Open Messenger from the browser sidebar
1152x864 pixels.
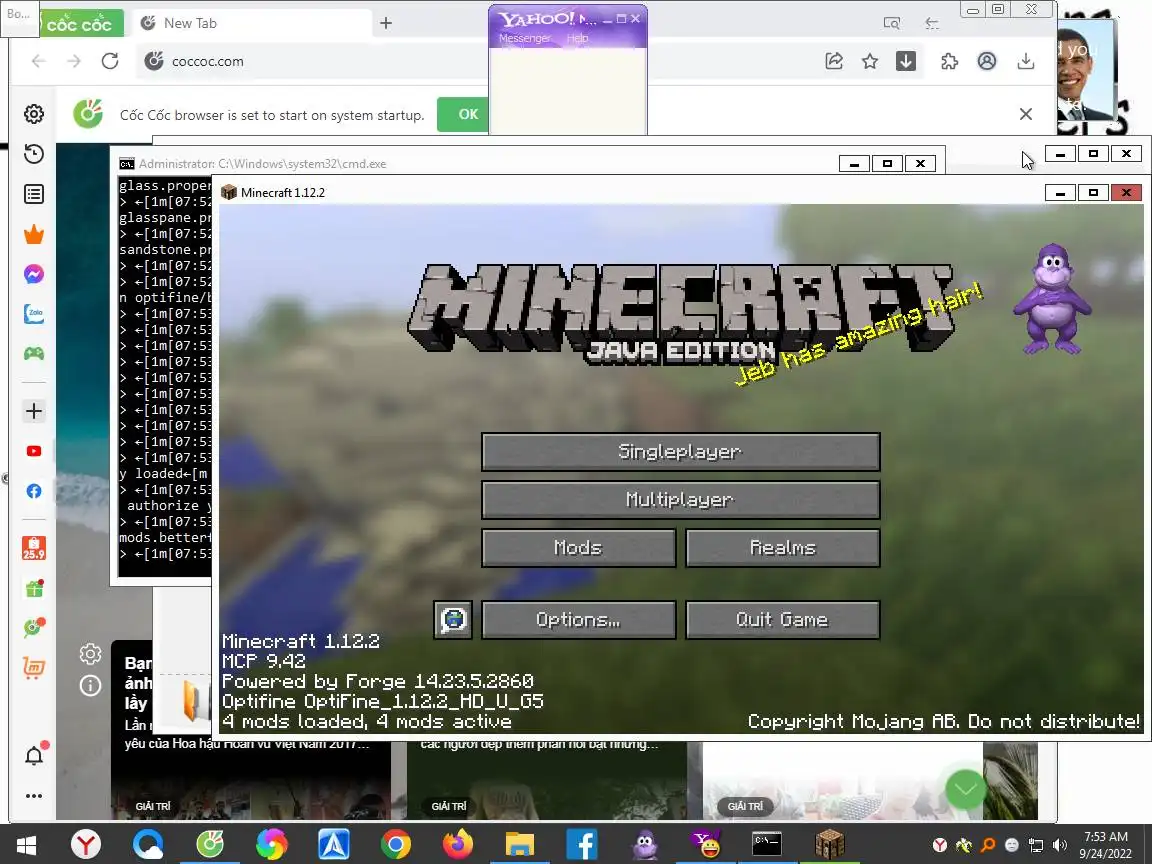pos(34,274)
